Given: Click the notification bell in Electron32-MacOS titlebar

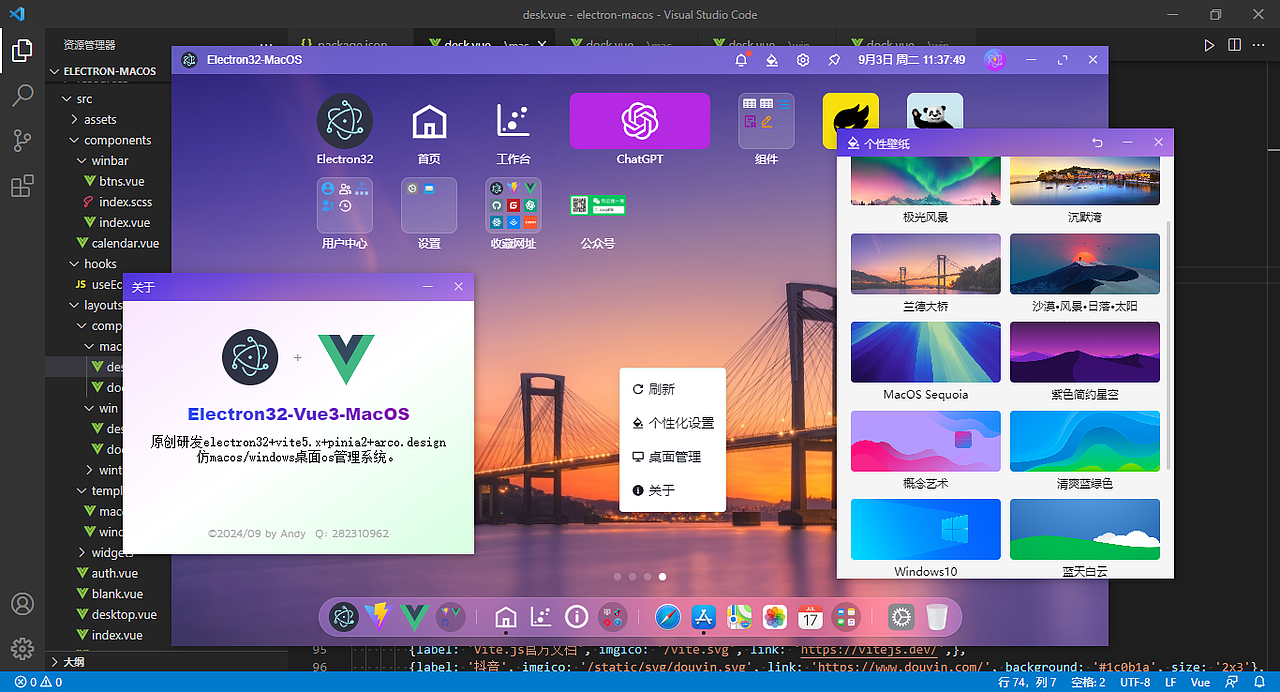Looking at the screenshot, I should [741, 60].
